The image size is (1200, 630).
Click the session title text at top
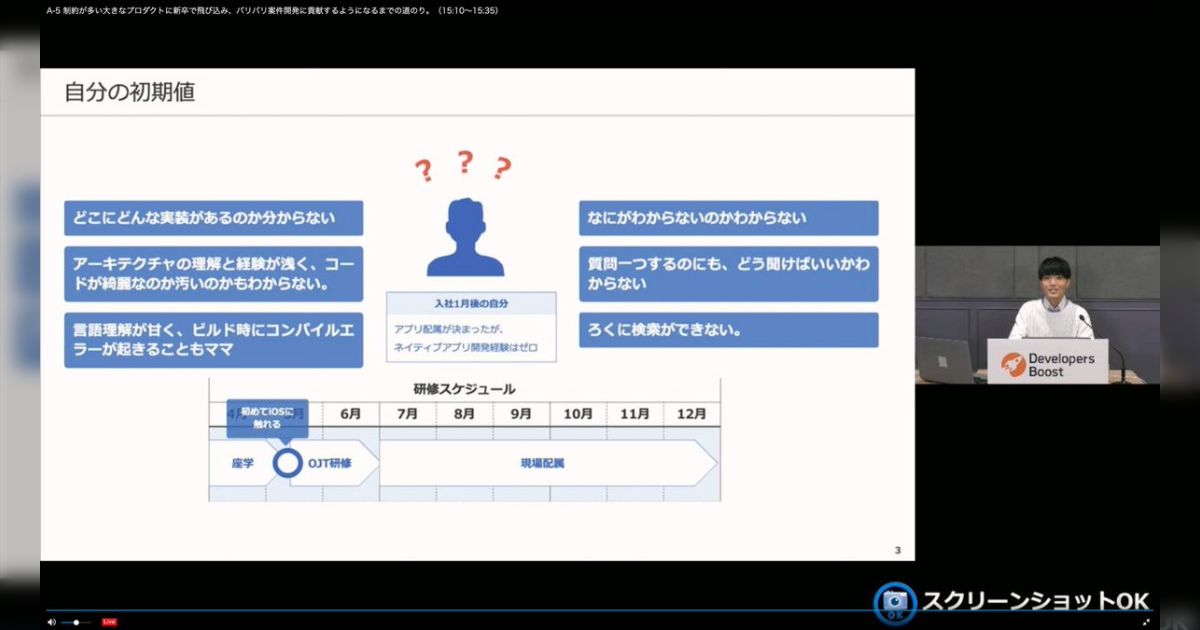pyautogui.click(x=272, y=10)
